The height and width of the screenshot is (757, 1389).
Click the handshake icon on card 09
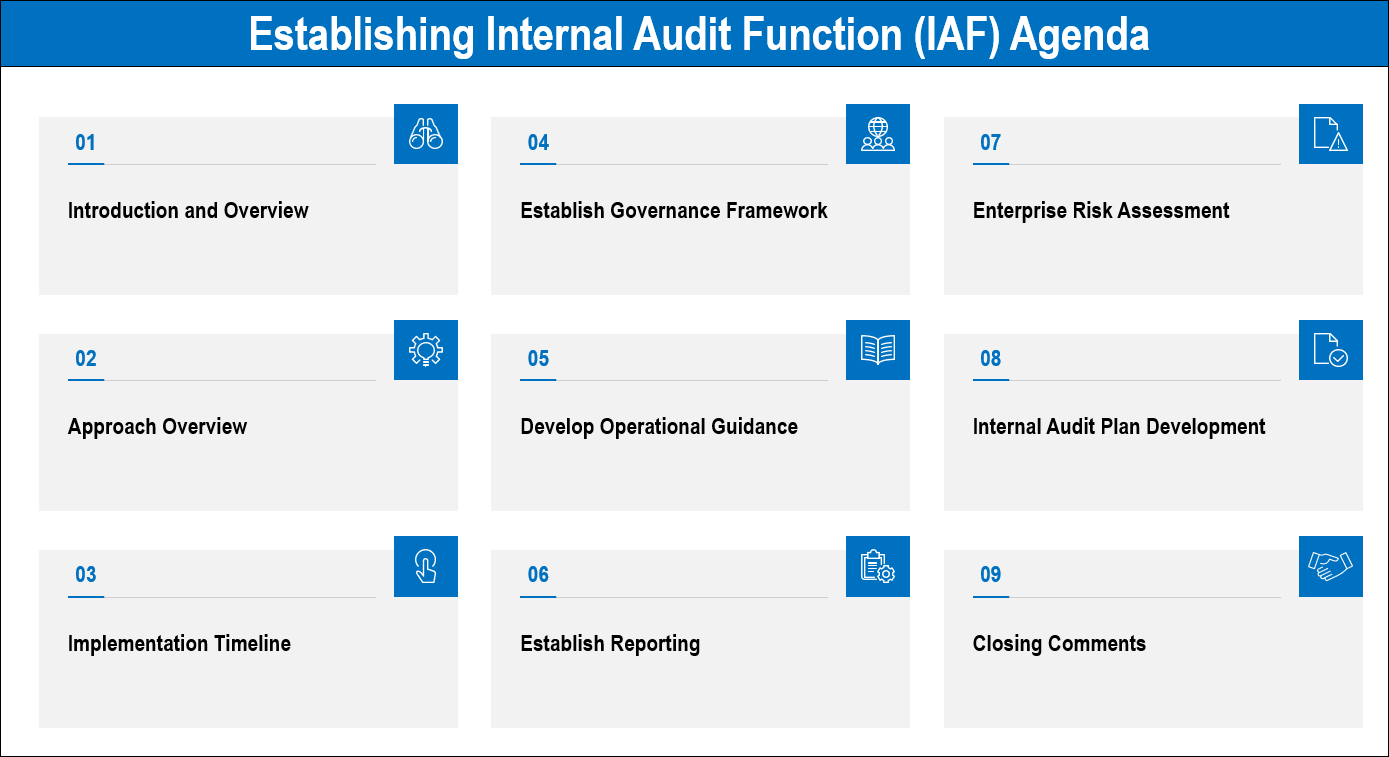(x=1330, y=566)
